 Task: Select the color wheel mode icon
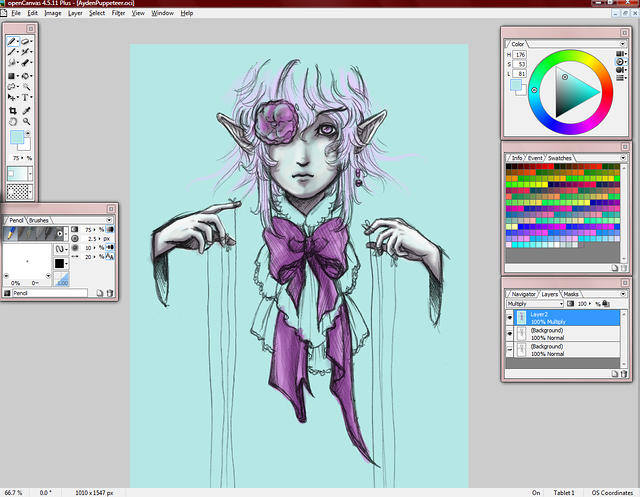[621, 62]
